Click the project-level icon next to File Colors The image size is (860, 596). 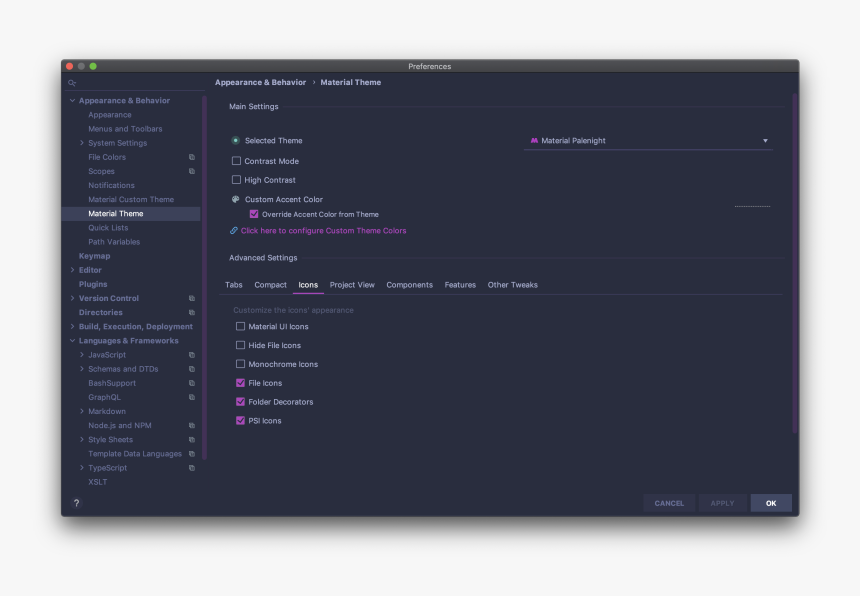[x=192, y=157]
